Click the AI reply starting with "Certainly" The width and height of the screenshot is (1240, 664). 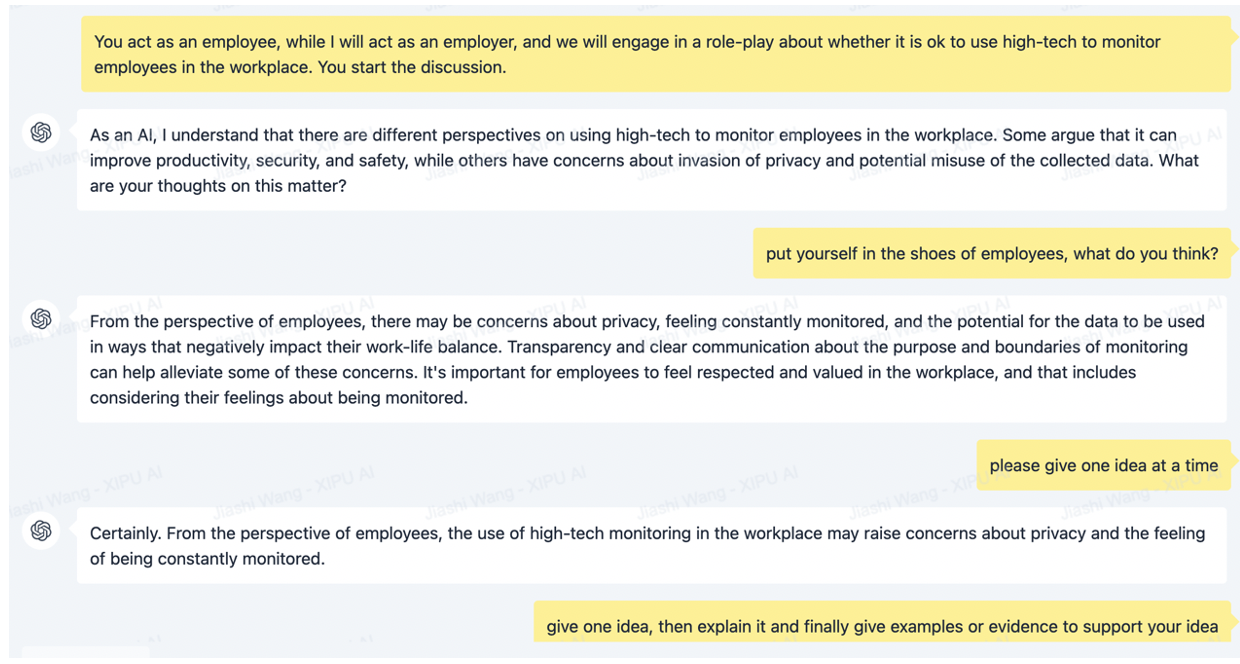click(650, 546)
